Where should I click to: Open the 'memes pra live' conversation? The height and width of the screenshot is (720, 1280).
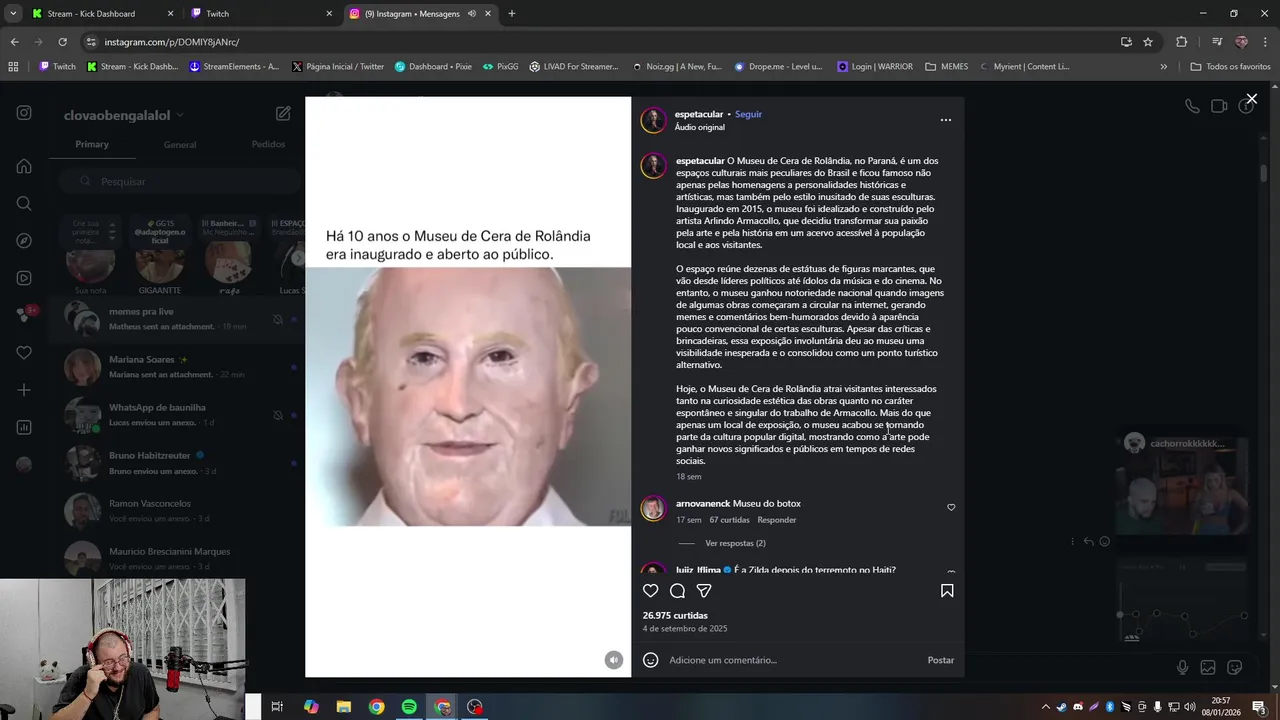pos(177,319)
